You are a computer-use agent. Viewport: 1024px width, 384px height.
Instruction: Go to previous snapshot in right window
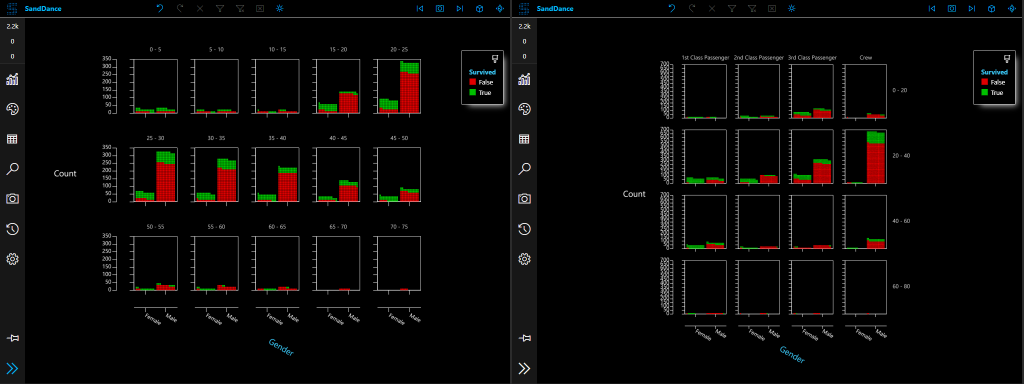point(932,8)
